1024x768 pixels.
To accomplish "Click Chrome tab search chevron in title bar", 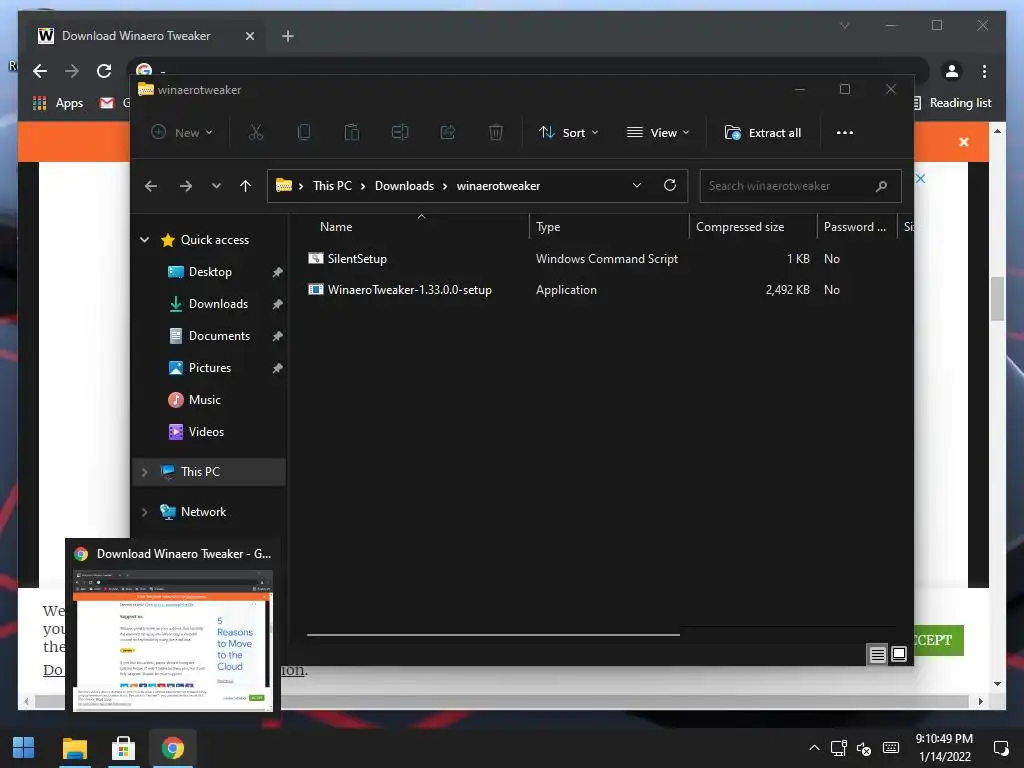I will pos(844,25).
